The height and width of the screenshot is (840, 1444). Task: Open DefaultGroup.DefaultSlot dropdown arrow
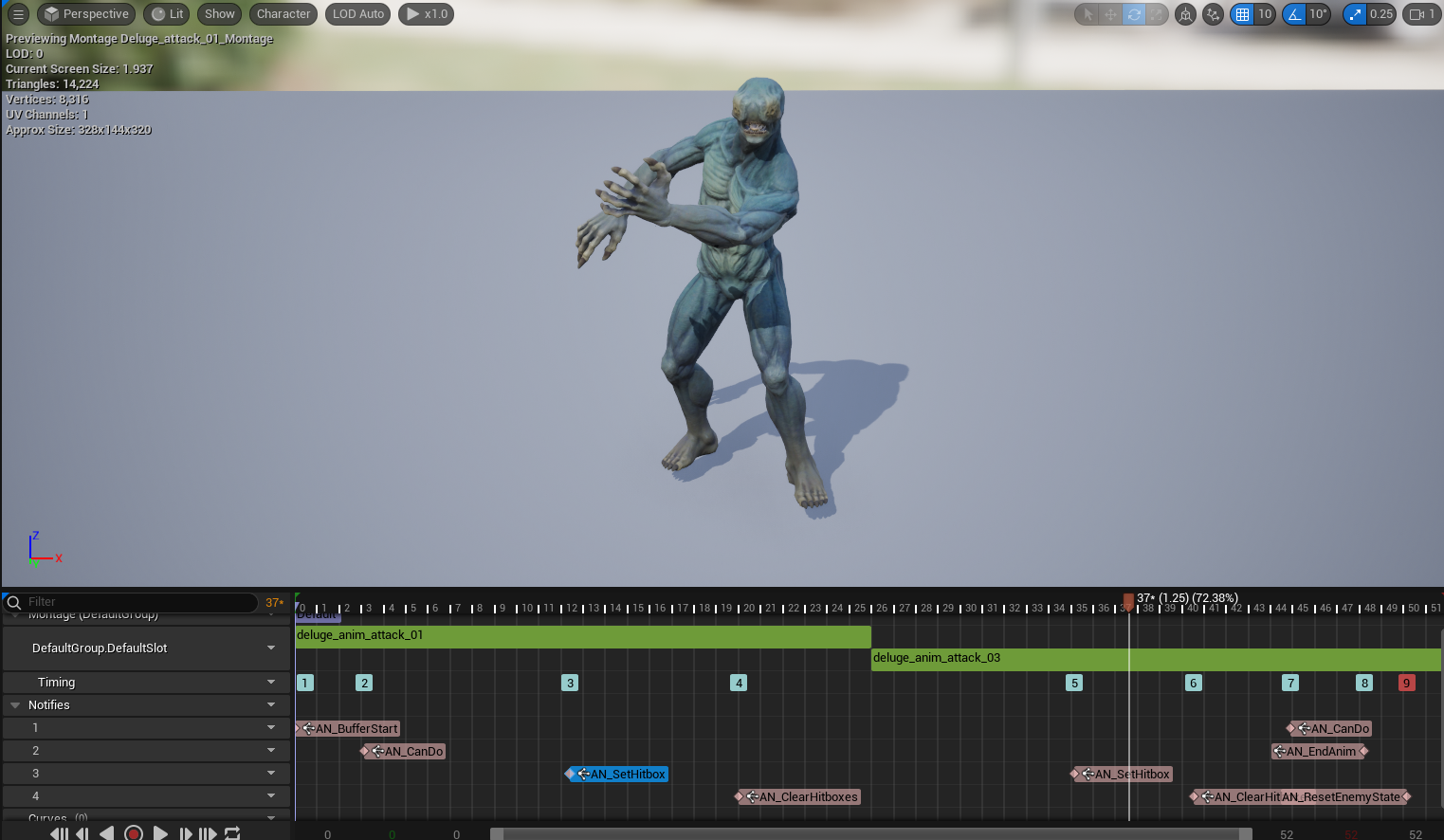coord(271,648)
